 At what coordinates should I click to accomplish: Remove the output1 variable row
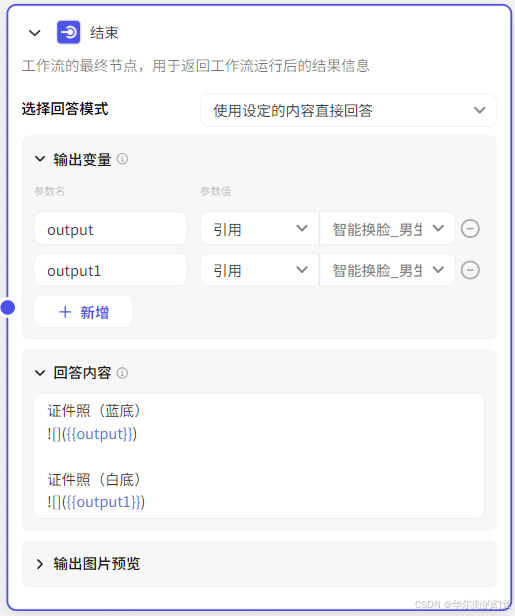point(470,270)
